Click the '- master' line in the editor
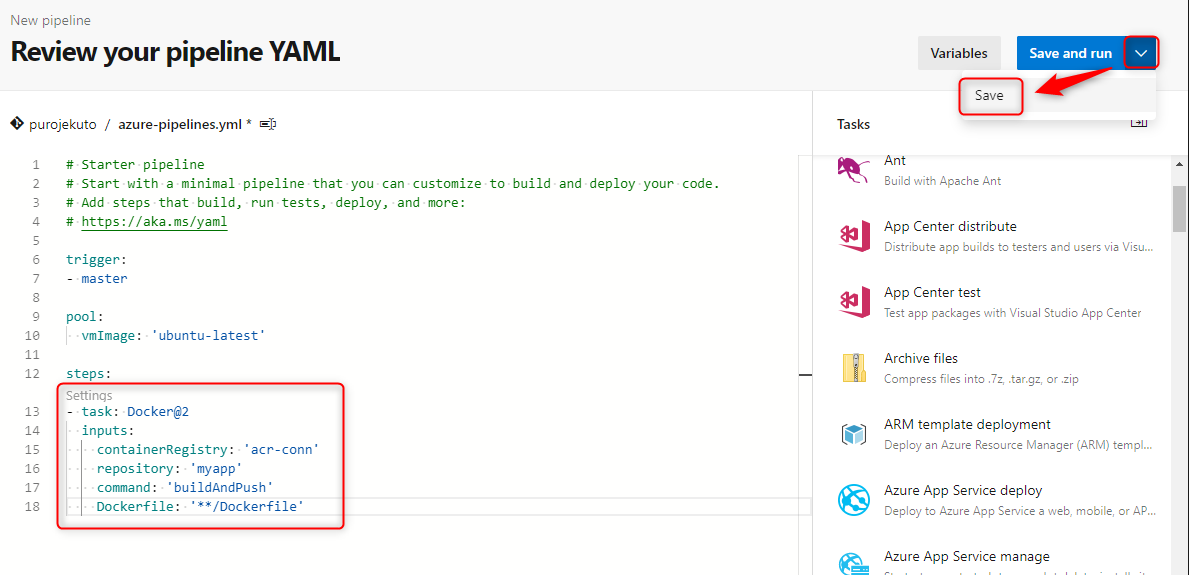Viewport: 1196px width, 575px height. pyautogui.click(x=97, y=278)
